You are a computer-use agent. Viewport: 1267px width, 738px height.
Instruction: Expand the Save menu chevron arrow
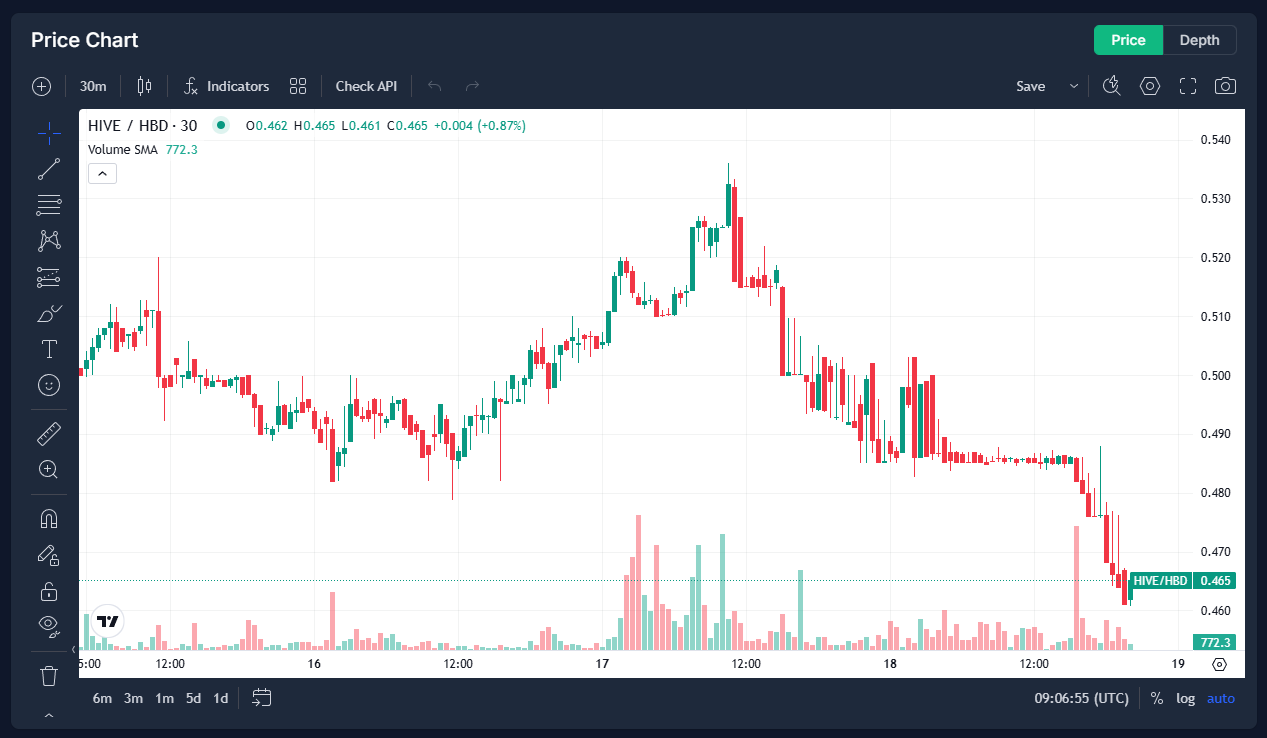point(1074,86)
